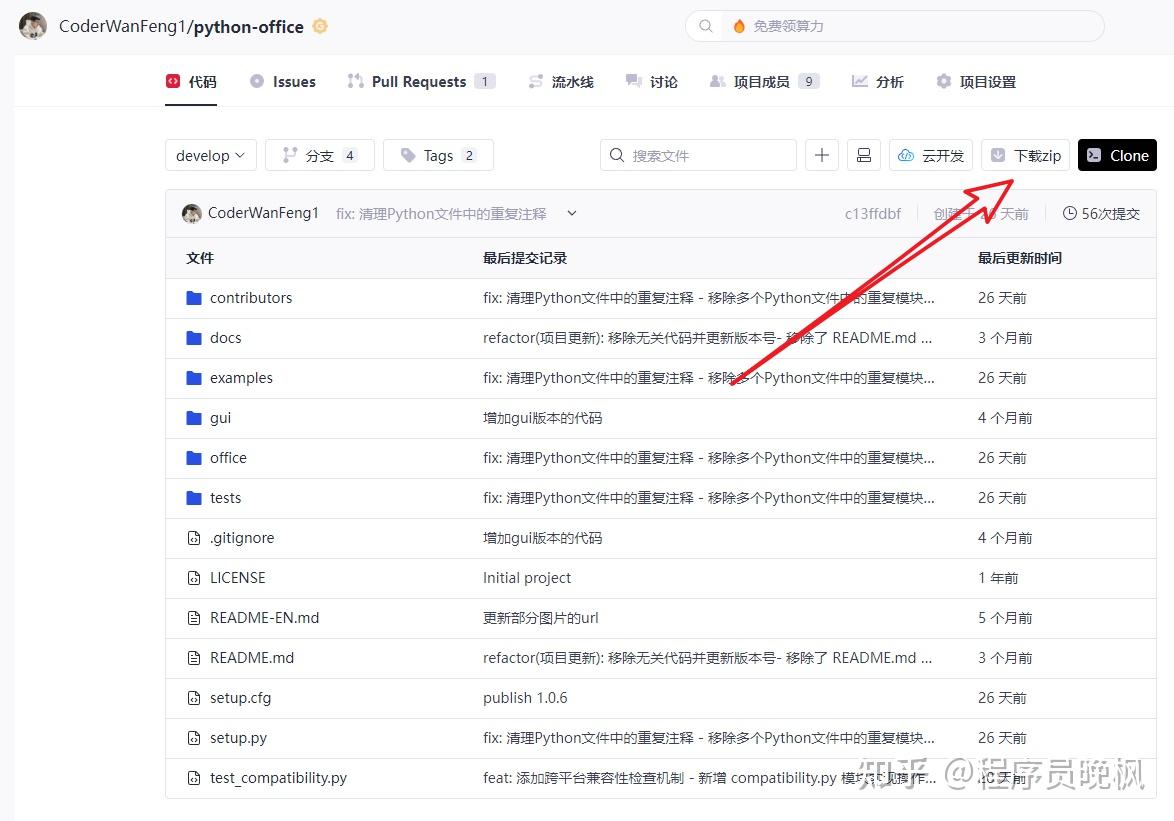Expand the commit message chevron after 清理Python文件
The width and height of the screenshot is (1174, 821).
(x=571, y=213)
